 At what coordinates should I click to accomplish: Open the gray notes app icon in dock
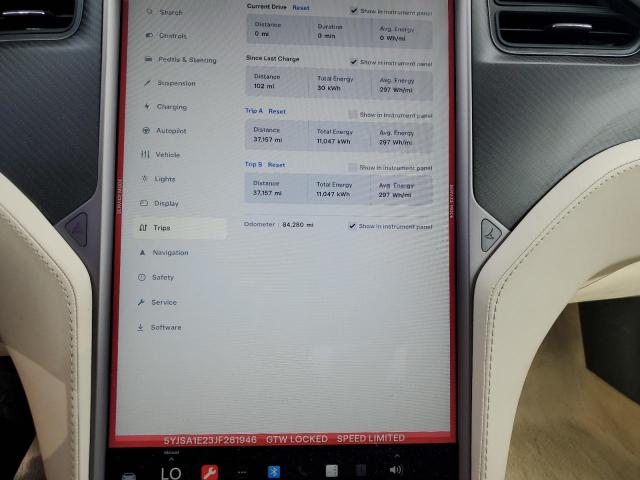[331, 471]
